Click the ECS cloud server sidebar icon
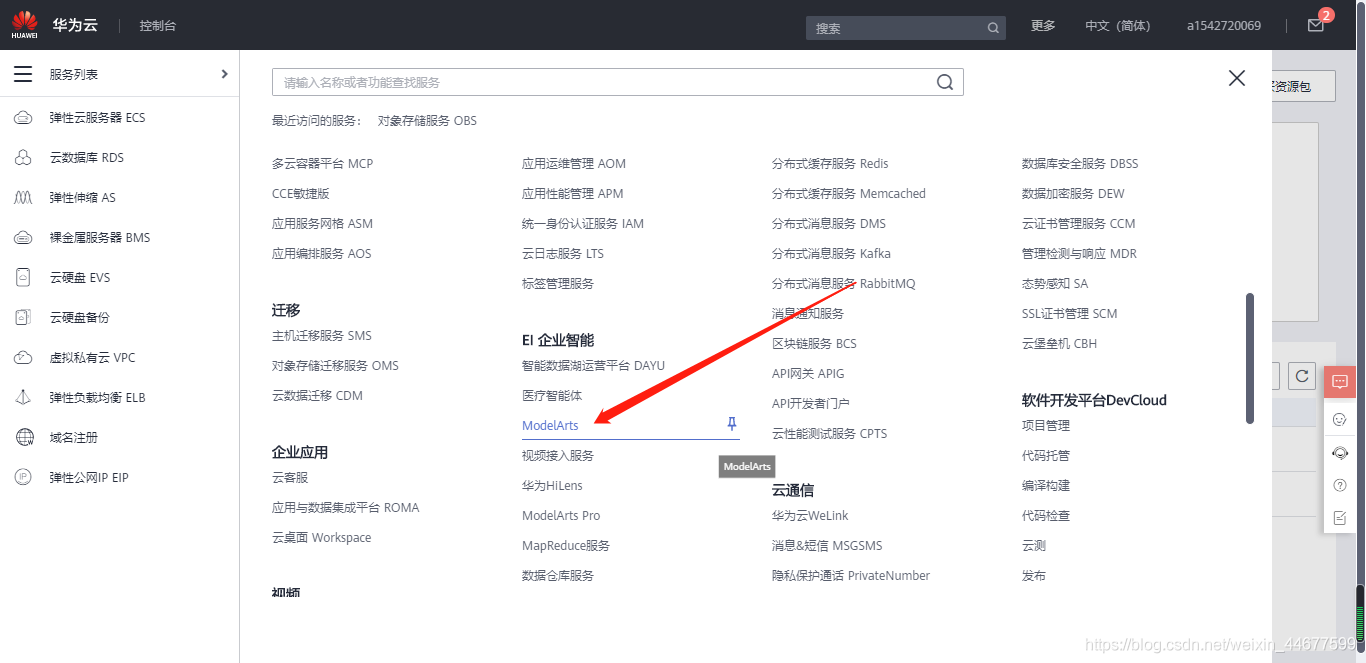Image resolution: width=1366 pixels, height=663 pixels. 23,118
